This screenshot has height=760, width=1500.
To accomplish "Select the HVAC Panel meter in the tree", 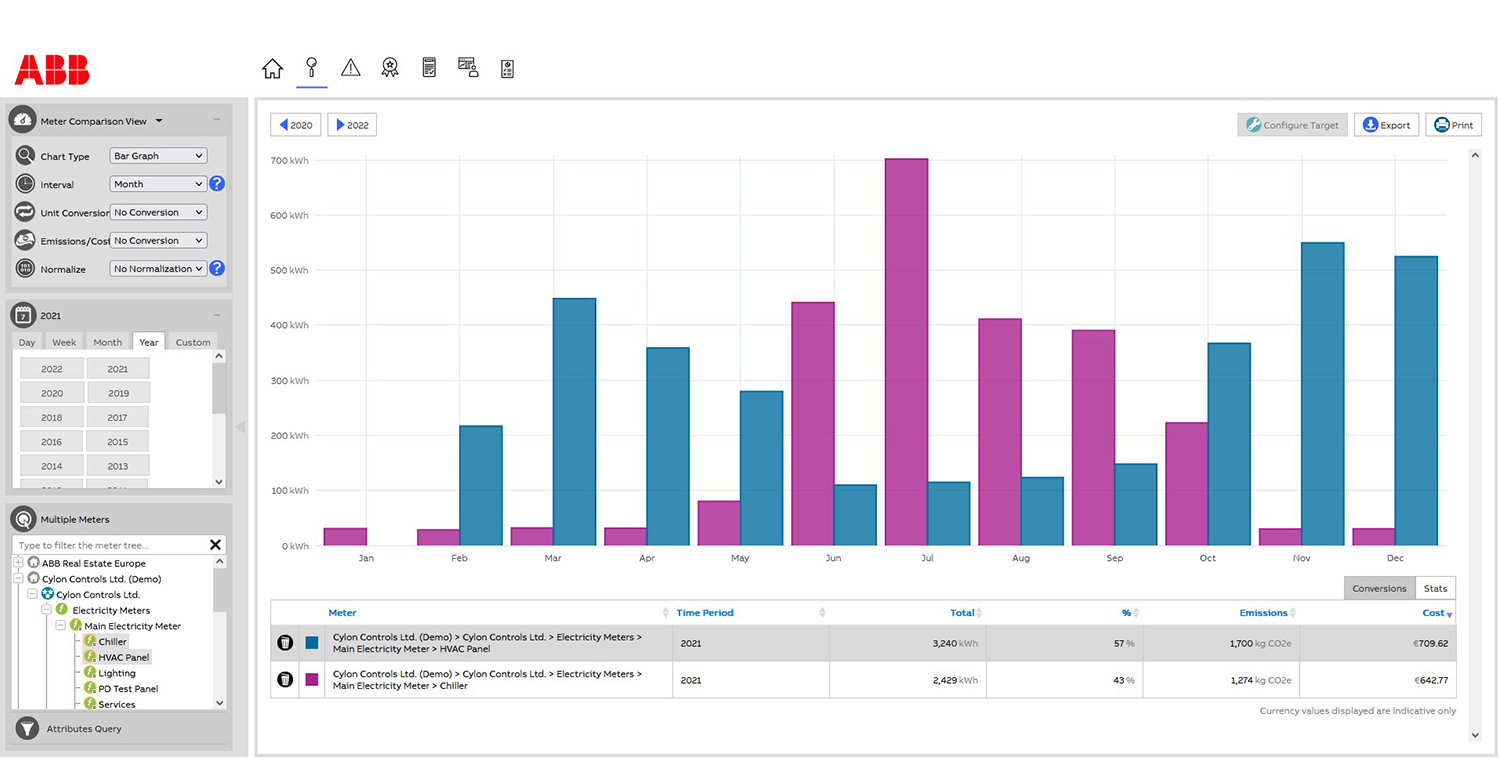I will click(x=124, y=657).
